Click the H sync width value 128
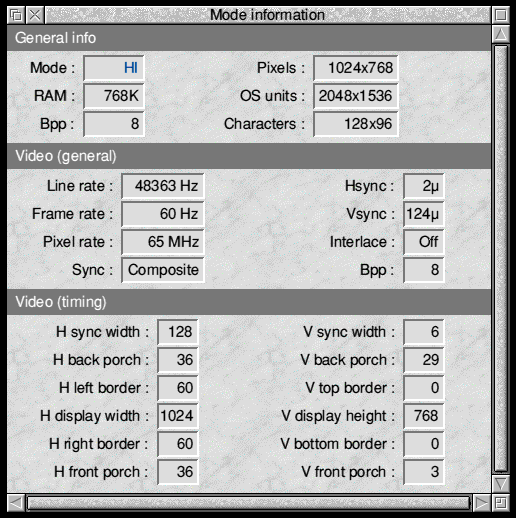516x518 pixels. tap(178, 332)
